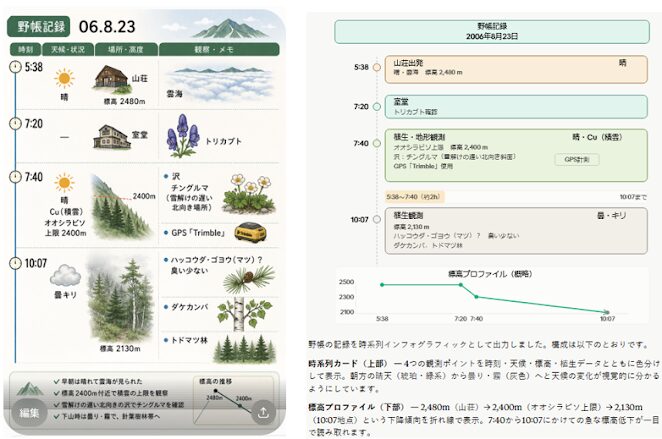Tap the share upload icon button
Screen dimensions: 662x439
click(x=263, y=412)
